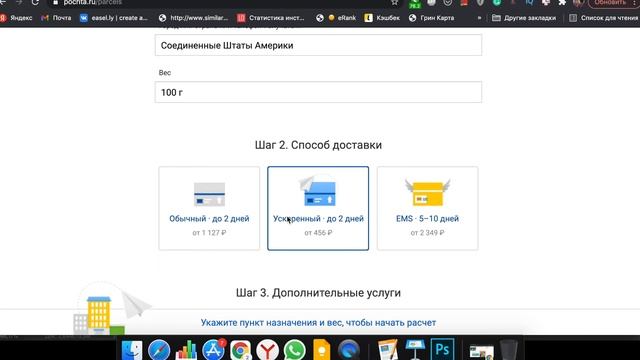The width and height of the screenshot is (640, 360).
Task: Expand the hidden bookmarks chevron
Action: pyautogui.click(x=479, y=18)
